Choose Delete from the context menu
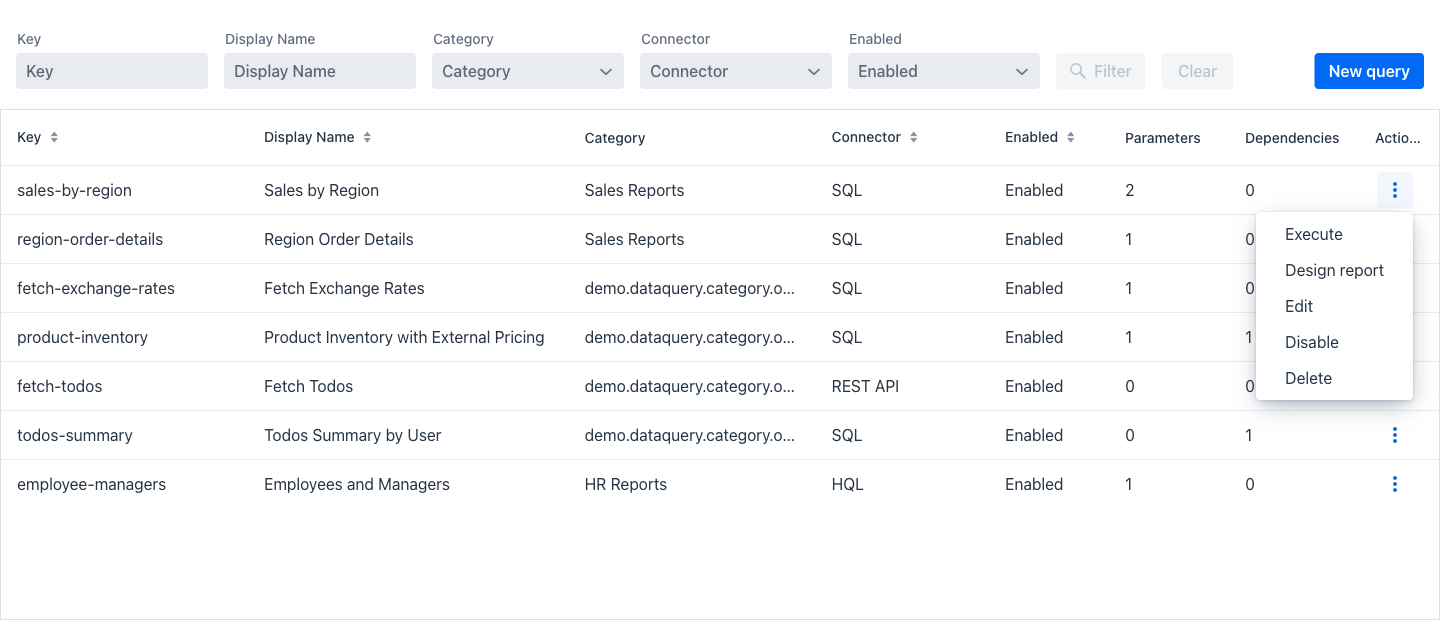Viewport: 1440px width, 620px height. click(1334, 378)
